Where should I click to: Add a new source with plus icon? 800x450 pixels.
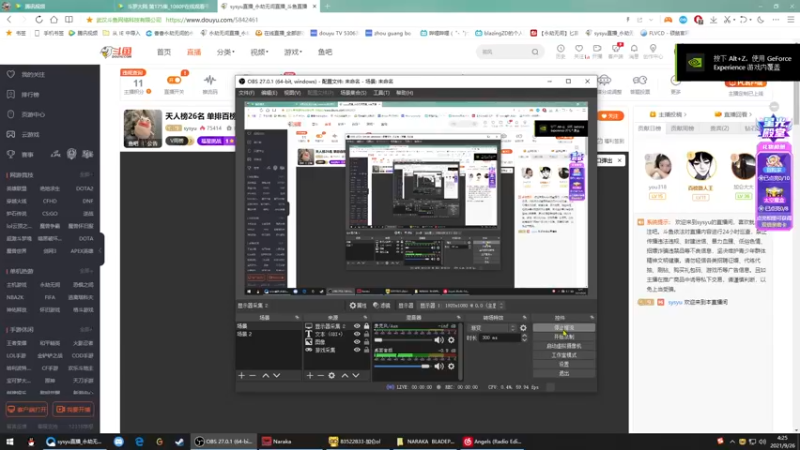click(310, 376)
